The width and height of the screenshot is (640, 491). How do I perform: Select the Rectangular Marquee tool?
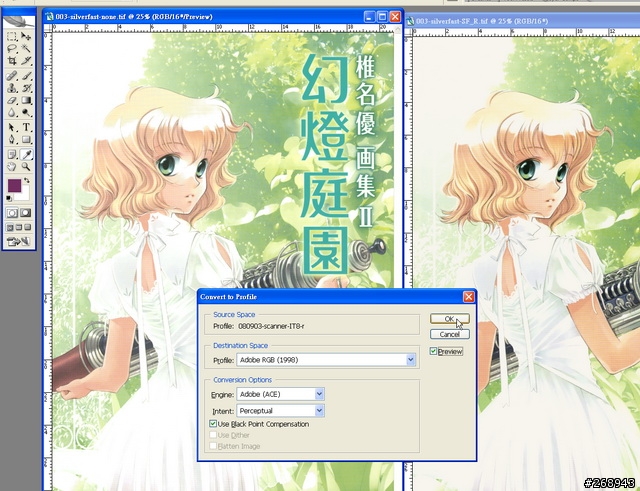pos(12,36)
